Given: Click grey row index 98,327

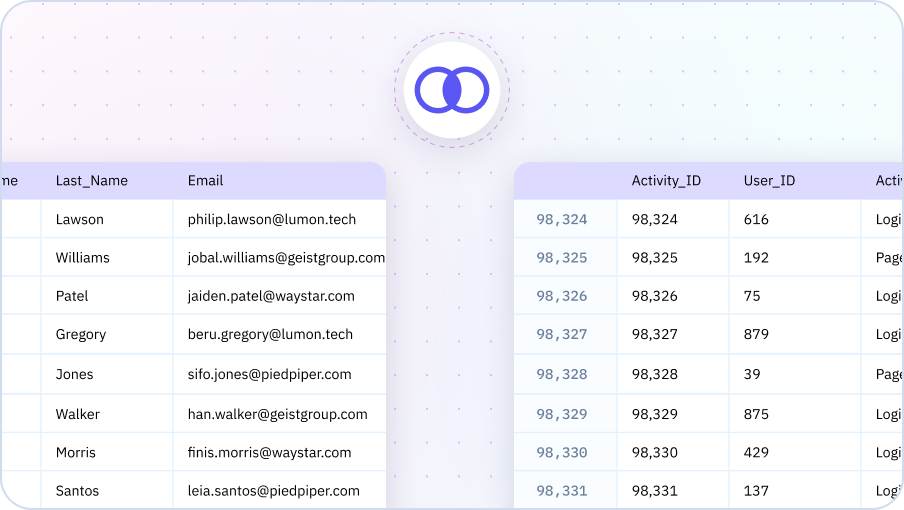Looking at the screenshot, I should point(562,335).
